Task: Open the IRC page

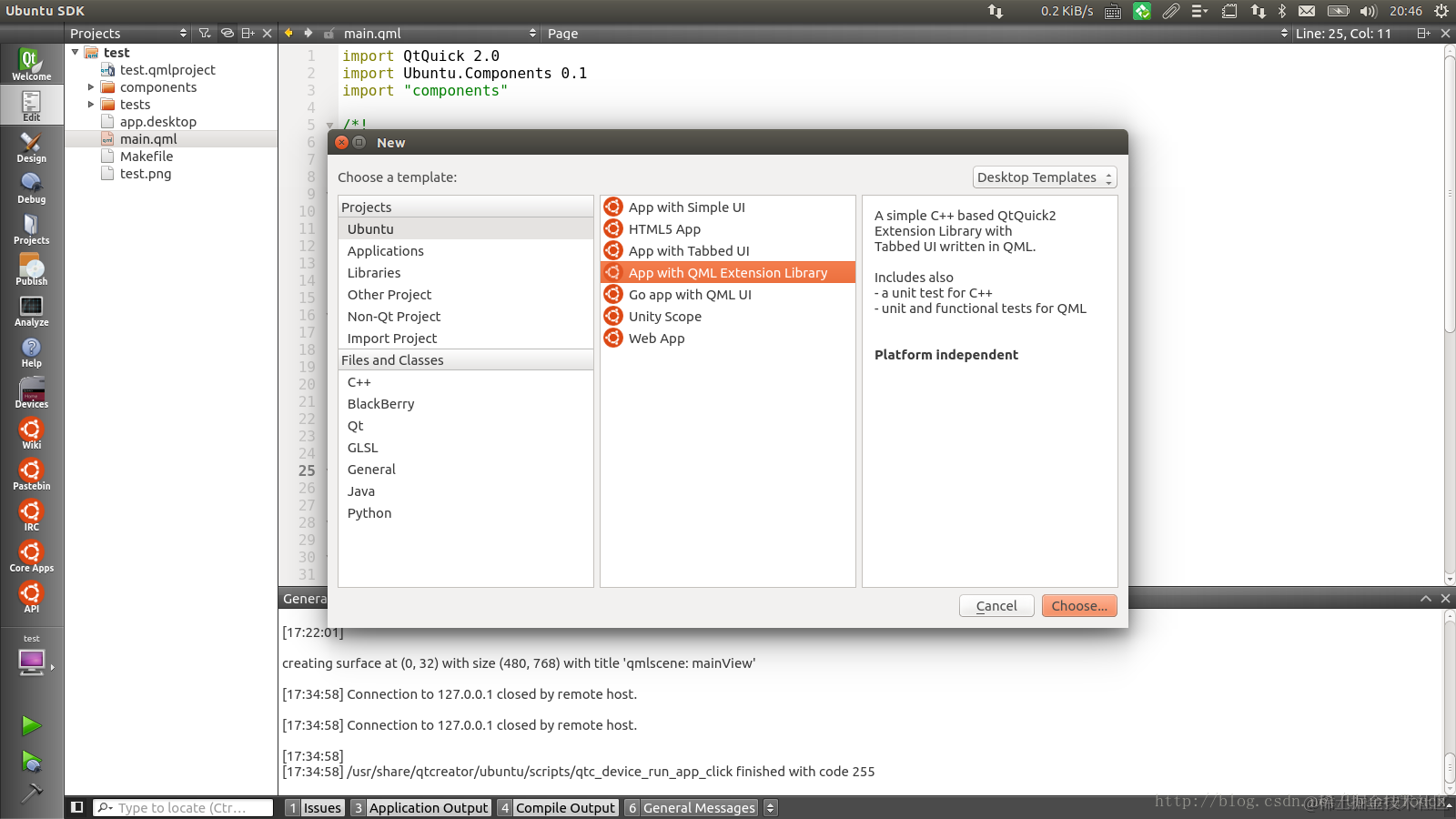Action: coord(31,515)
